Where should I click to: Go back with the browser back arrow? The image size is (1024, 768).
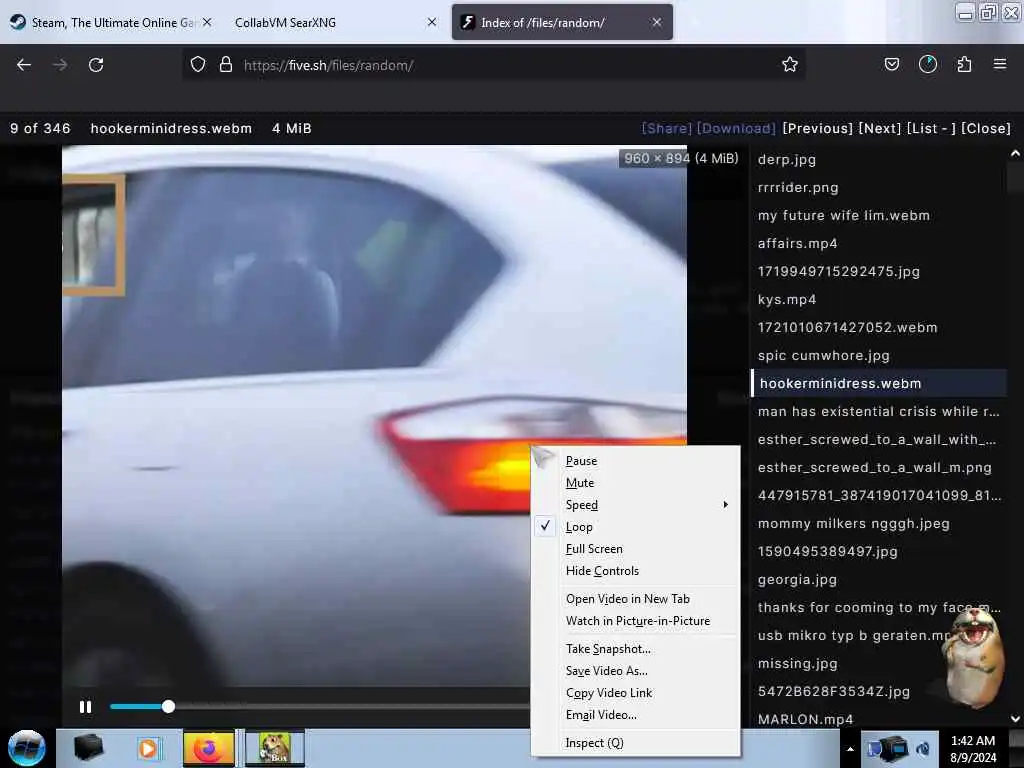(24, 65)
